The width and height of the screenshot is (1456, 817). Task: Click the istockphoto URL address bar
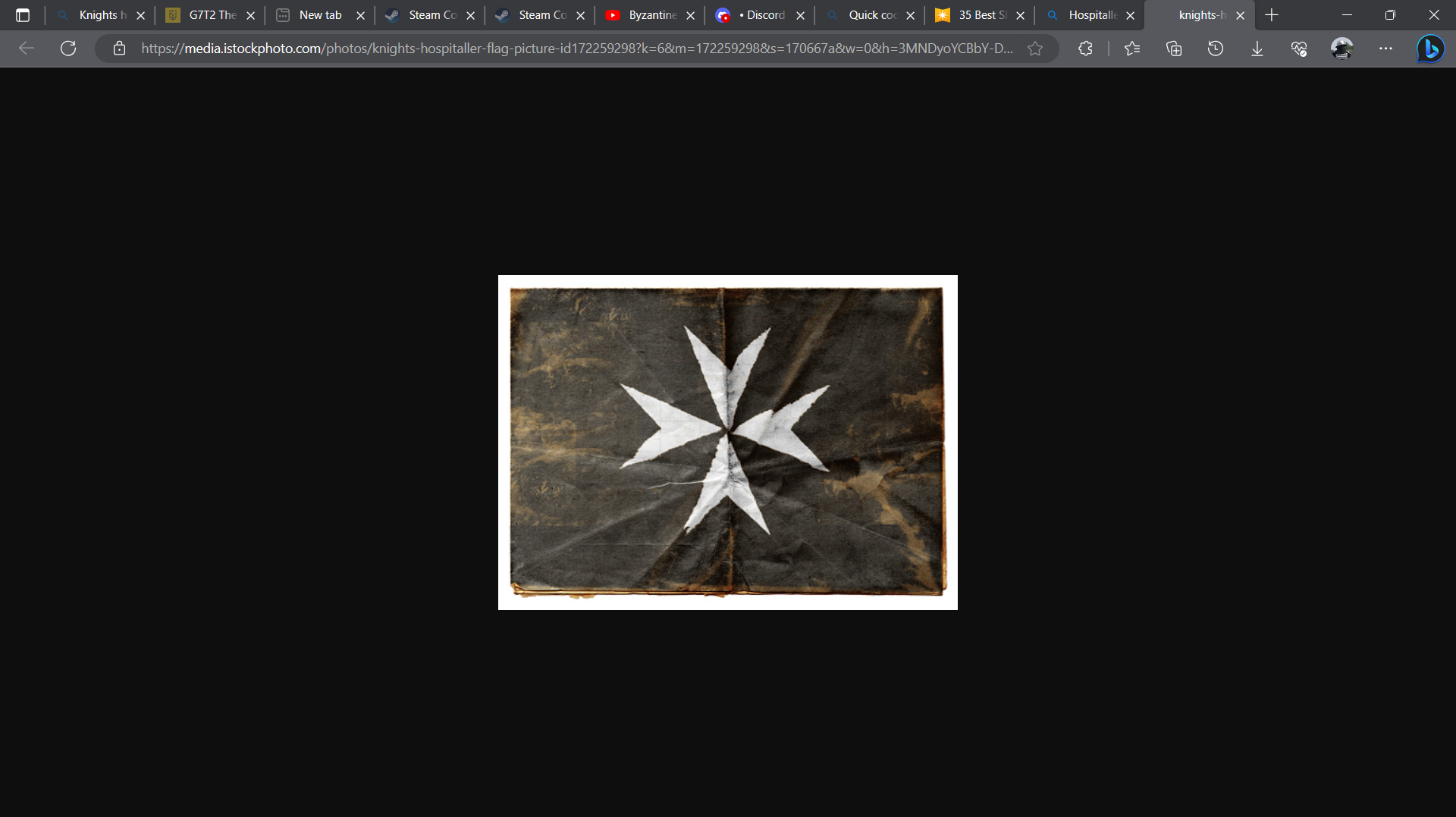click(x=576, y=49)
